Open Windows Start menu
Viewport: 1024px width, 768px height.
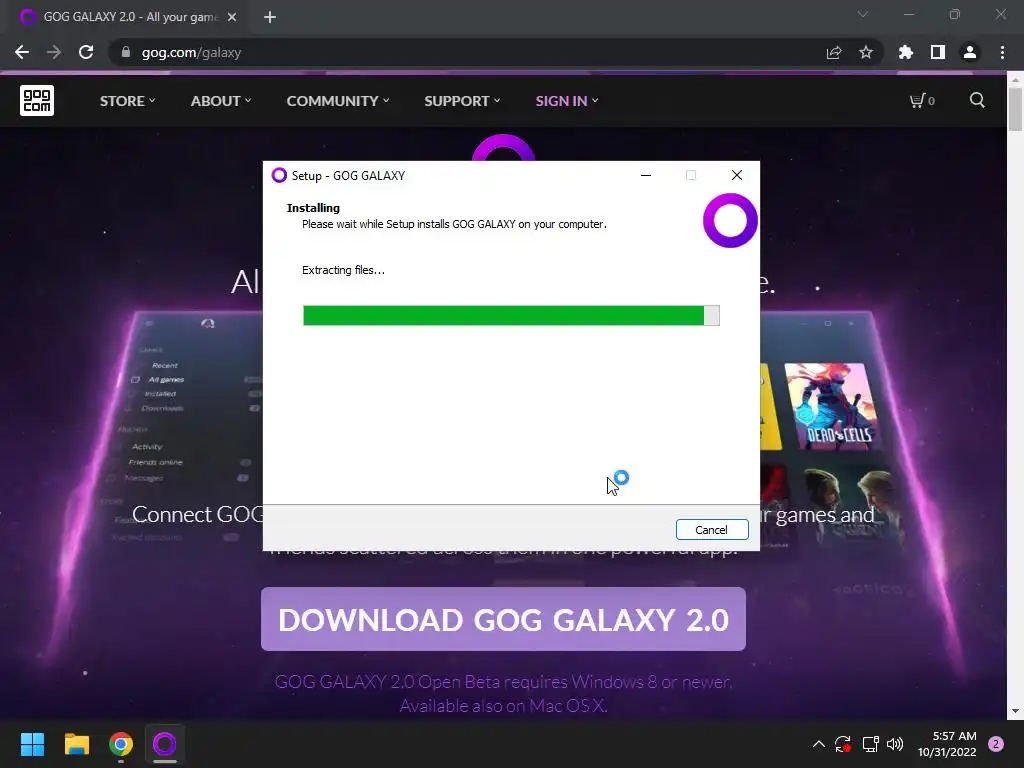click(32, 744)
